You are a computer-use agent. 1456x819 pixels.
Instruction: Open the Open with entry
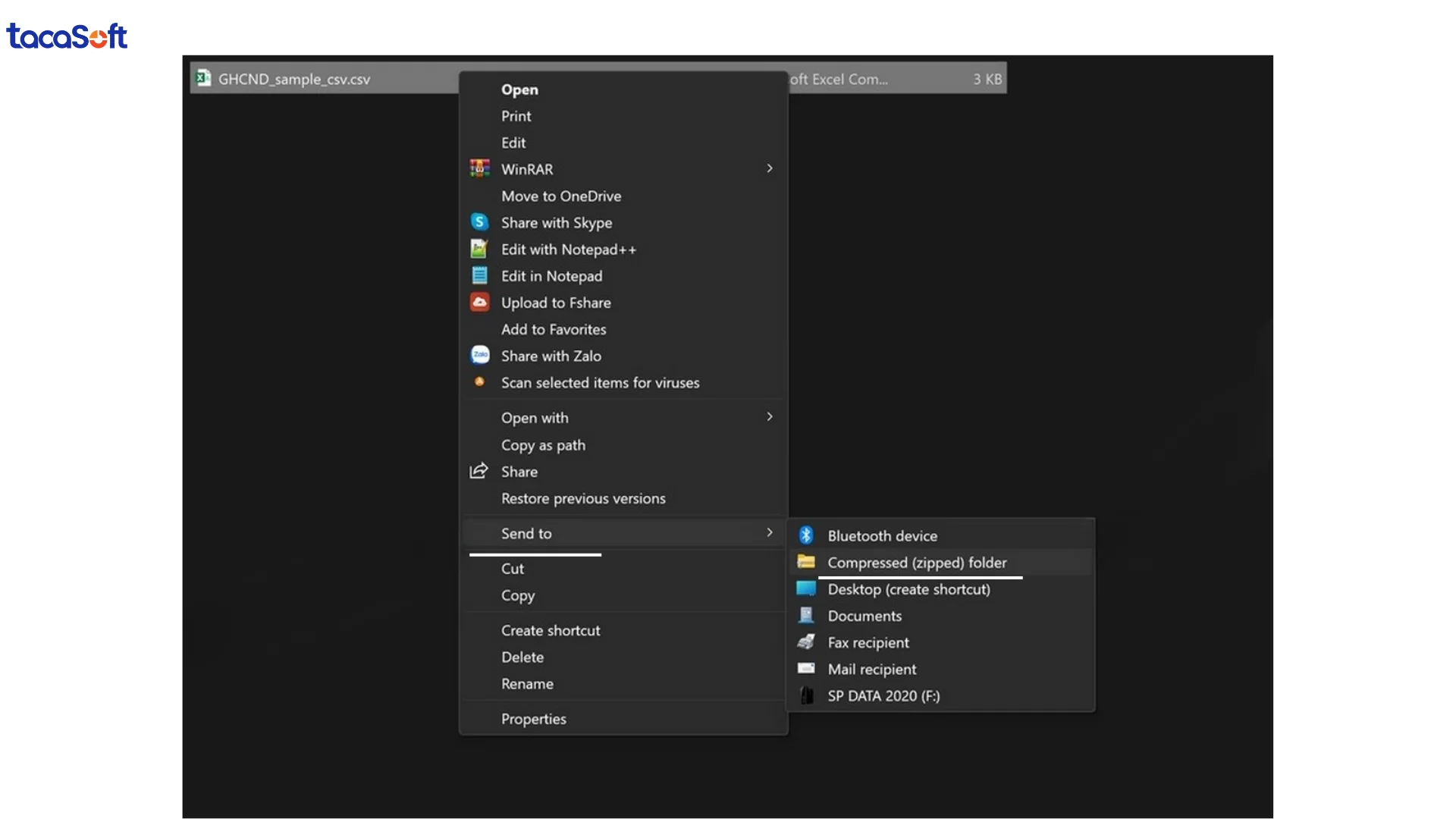pyautogui.click(x=623, y=418)
